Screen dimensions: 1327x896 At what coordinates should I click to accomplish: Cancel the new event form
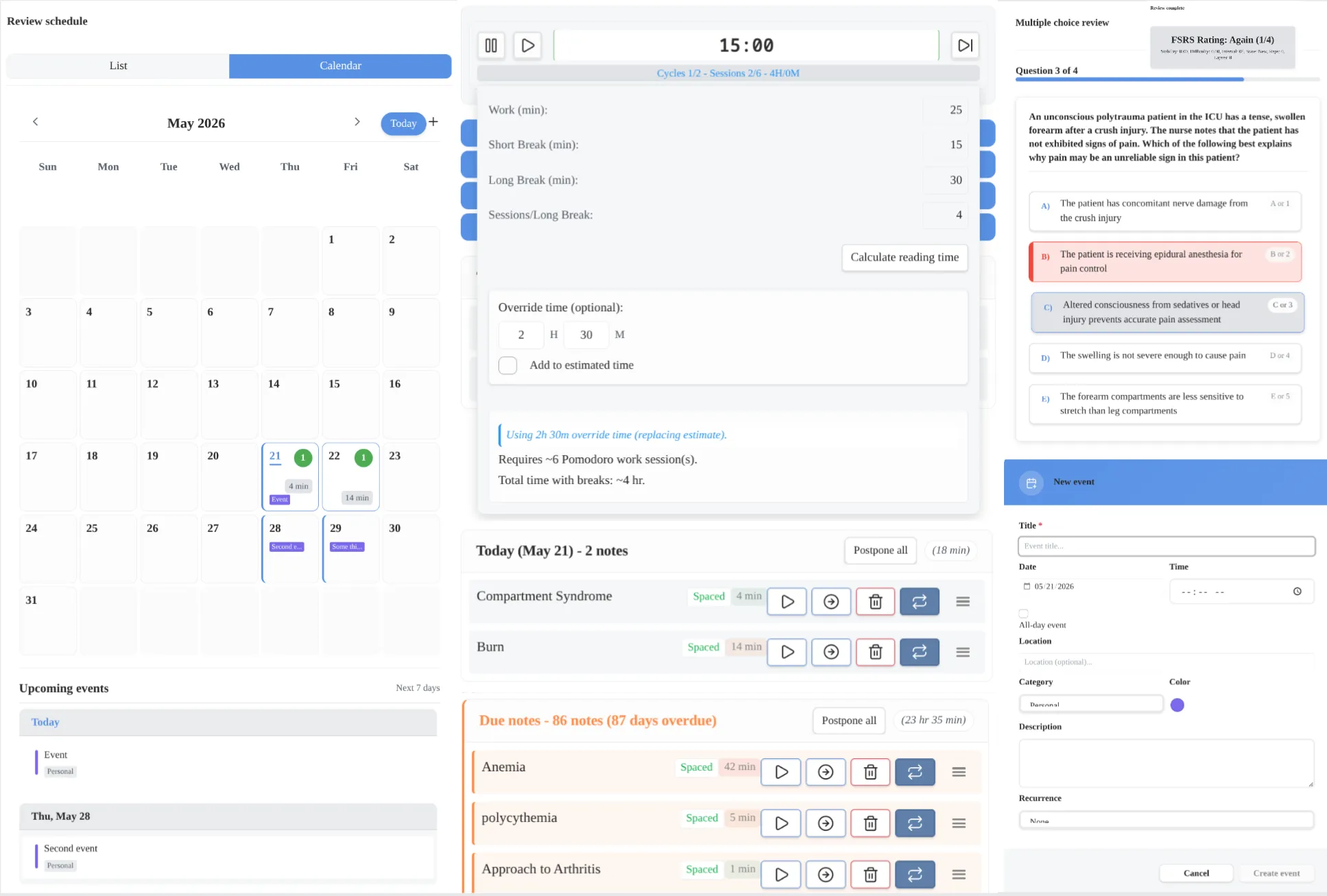tap(1196, 873)
